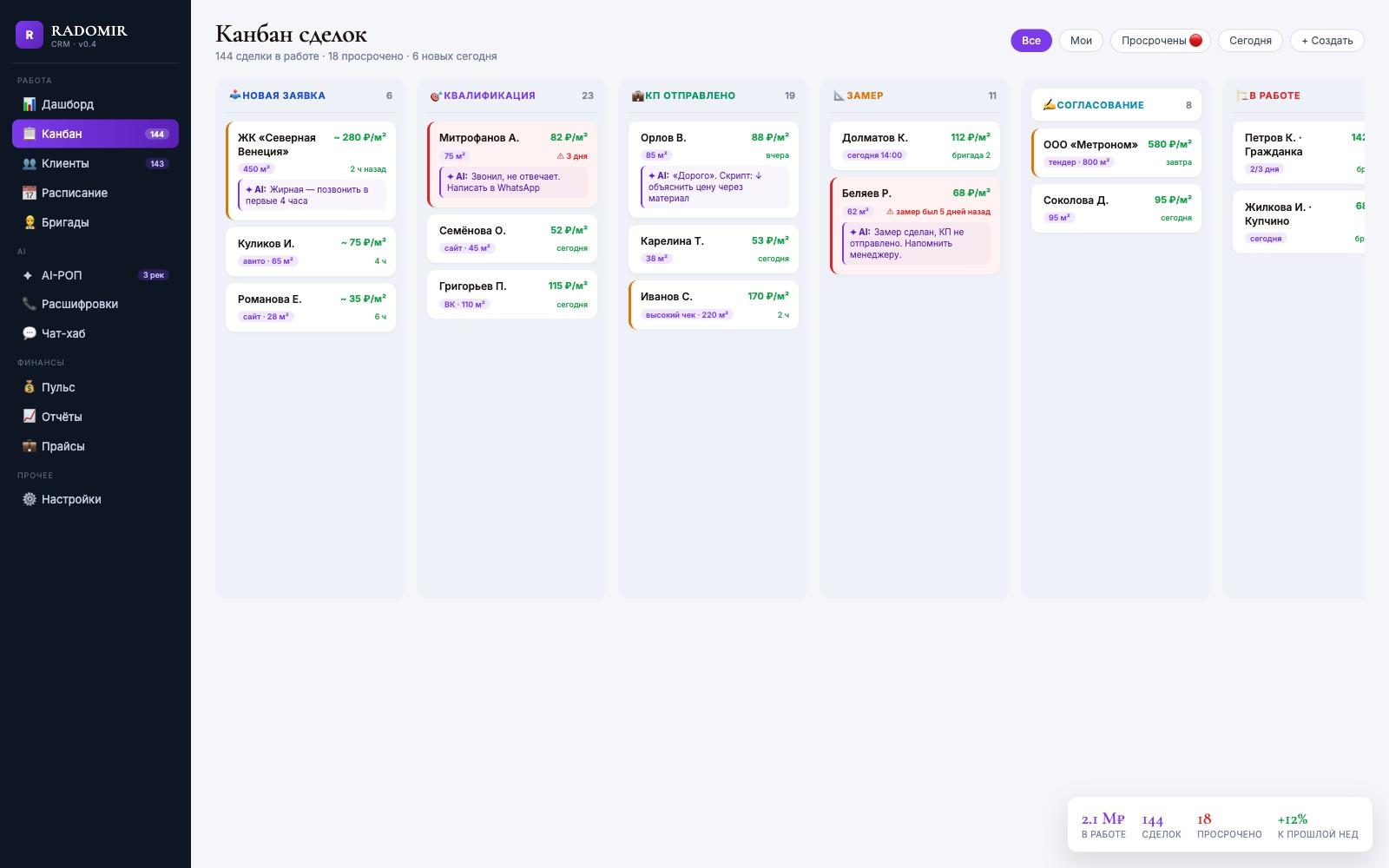
Task: Open the ООО «Метроном» deal card
Action: click(x=1116, y=153)
